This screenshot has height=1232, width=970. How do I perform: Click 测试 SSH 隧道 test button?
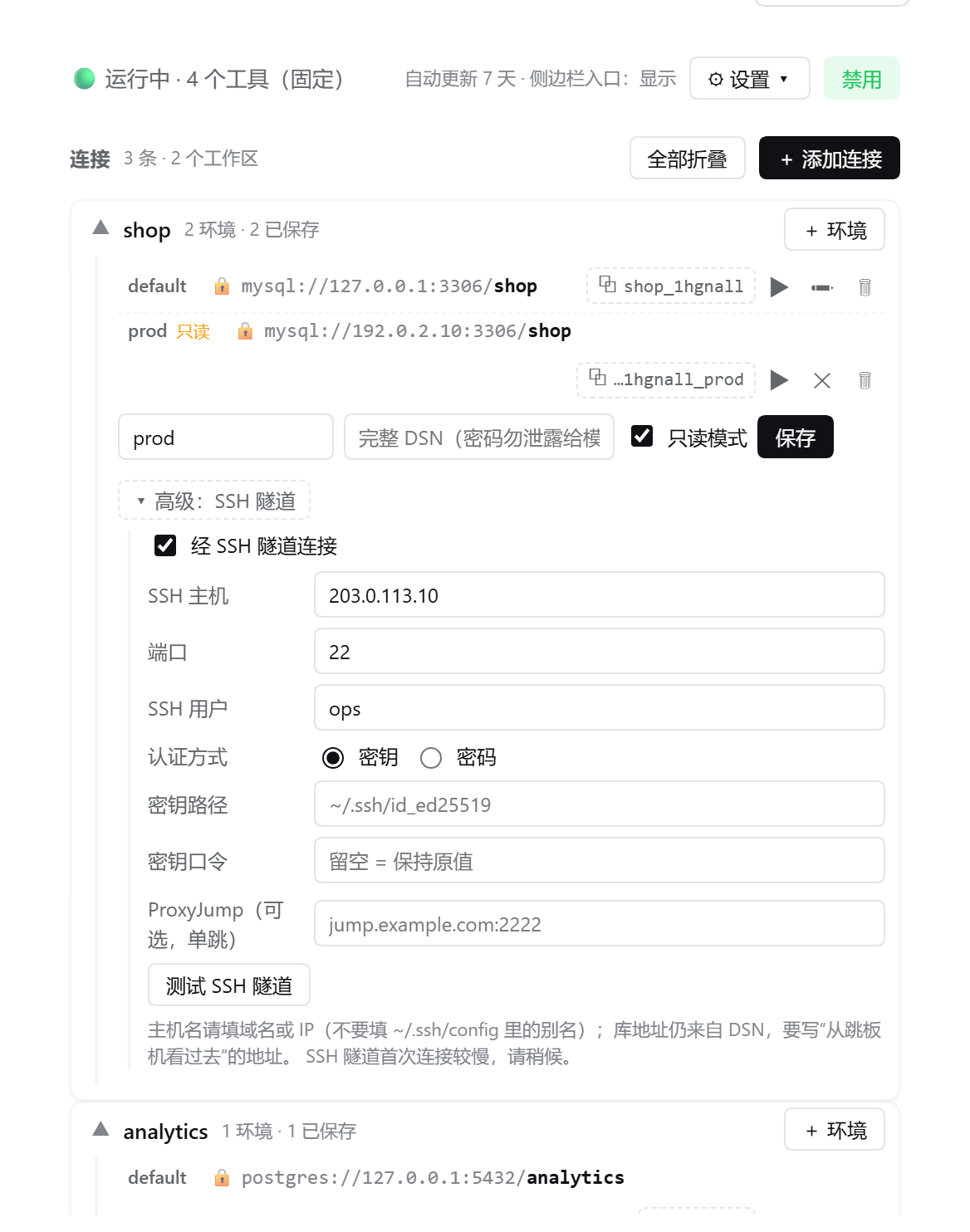point(229,985)
